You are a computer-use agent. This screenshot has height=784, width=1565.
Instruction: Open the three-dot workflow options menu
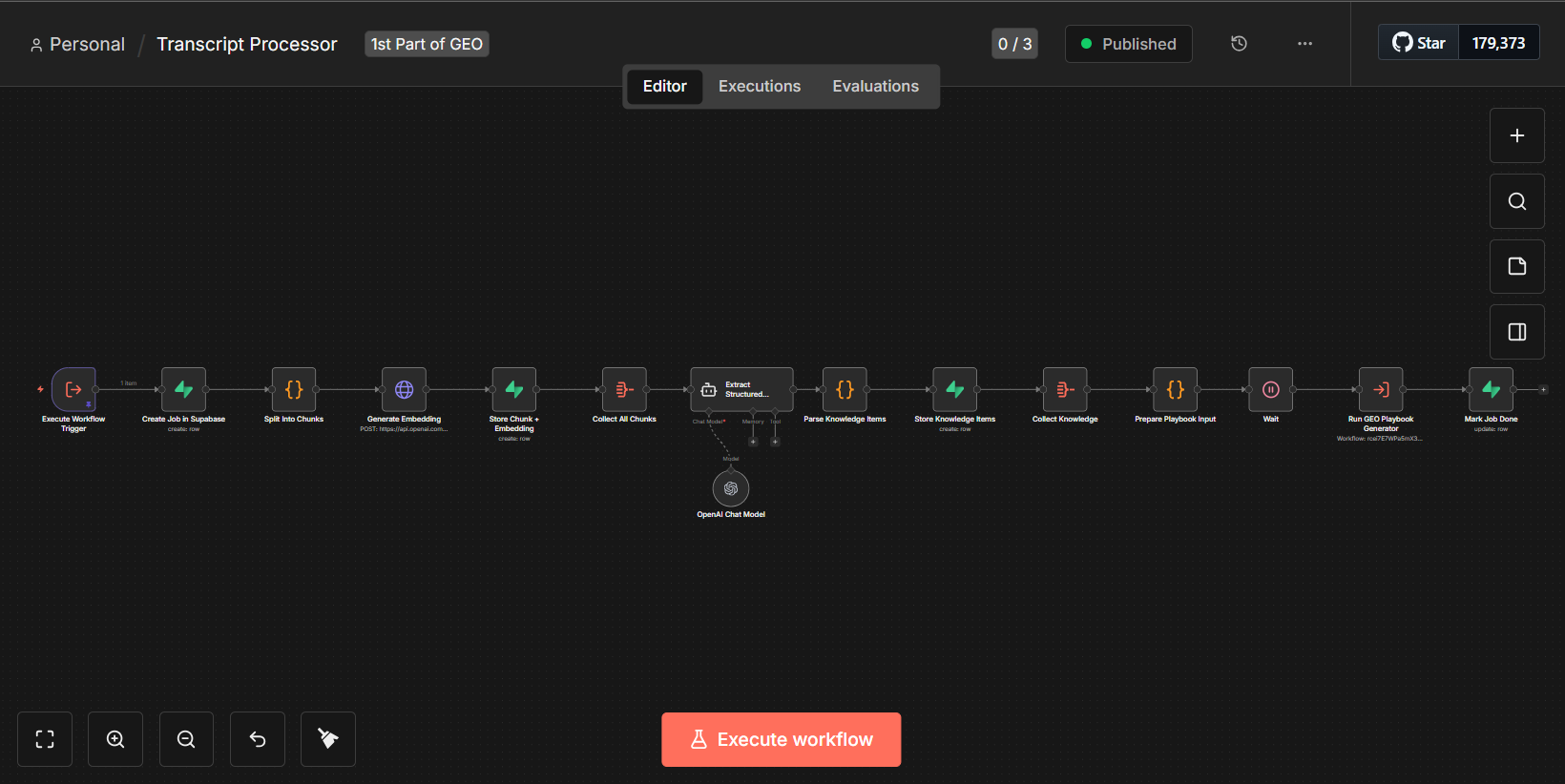[x=1304, y=44]
